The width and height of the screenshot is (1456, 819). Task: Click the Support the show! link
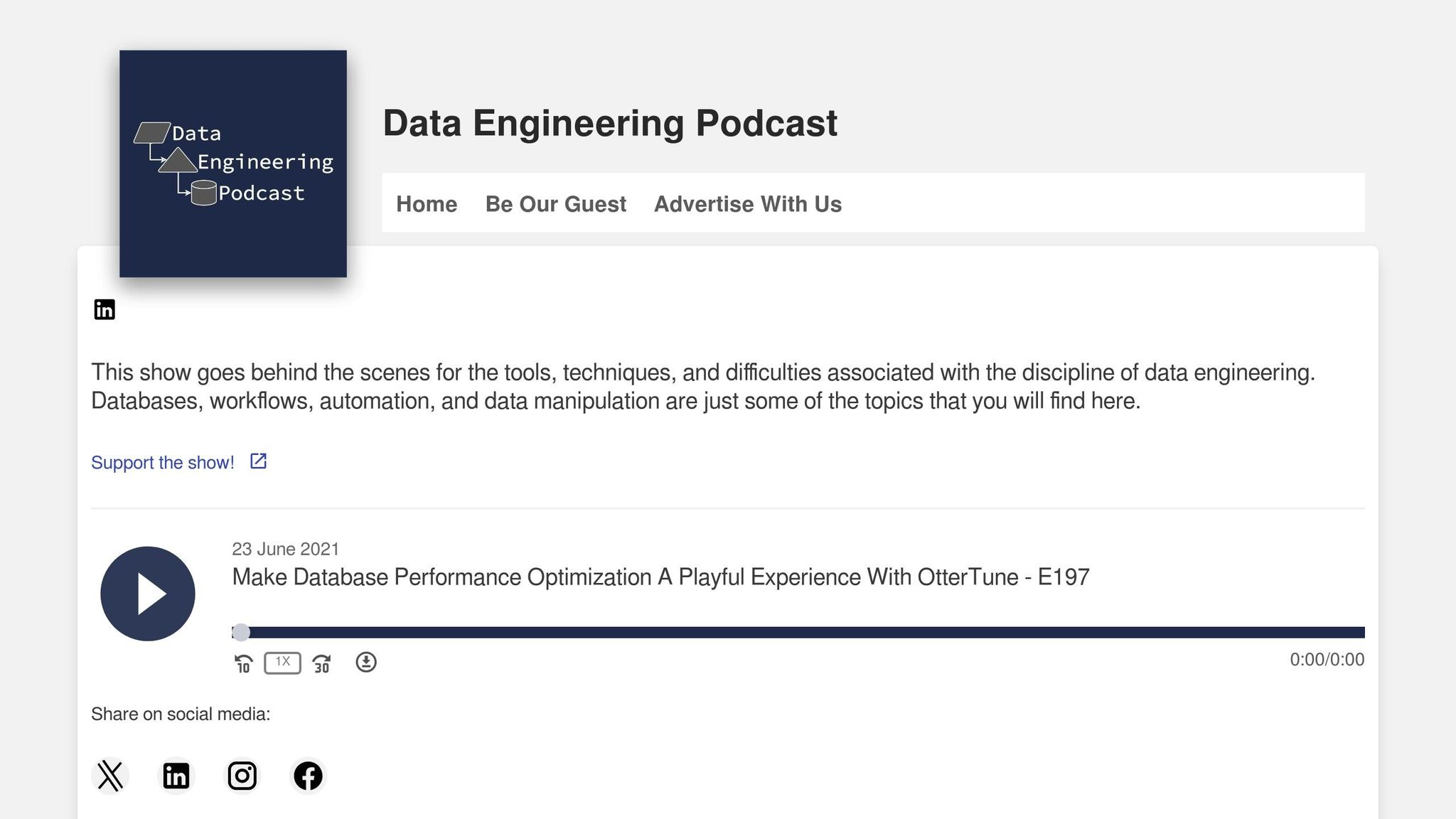pyautogui.click(x=163, y=463)
